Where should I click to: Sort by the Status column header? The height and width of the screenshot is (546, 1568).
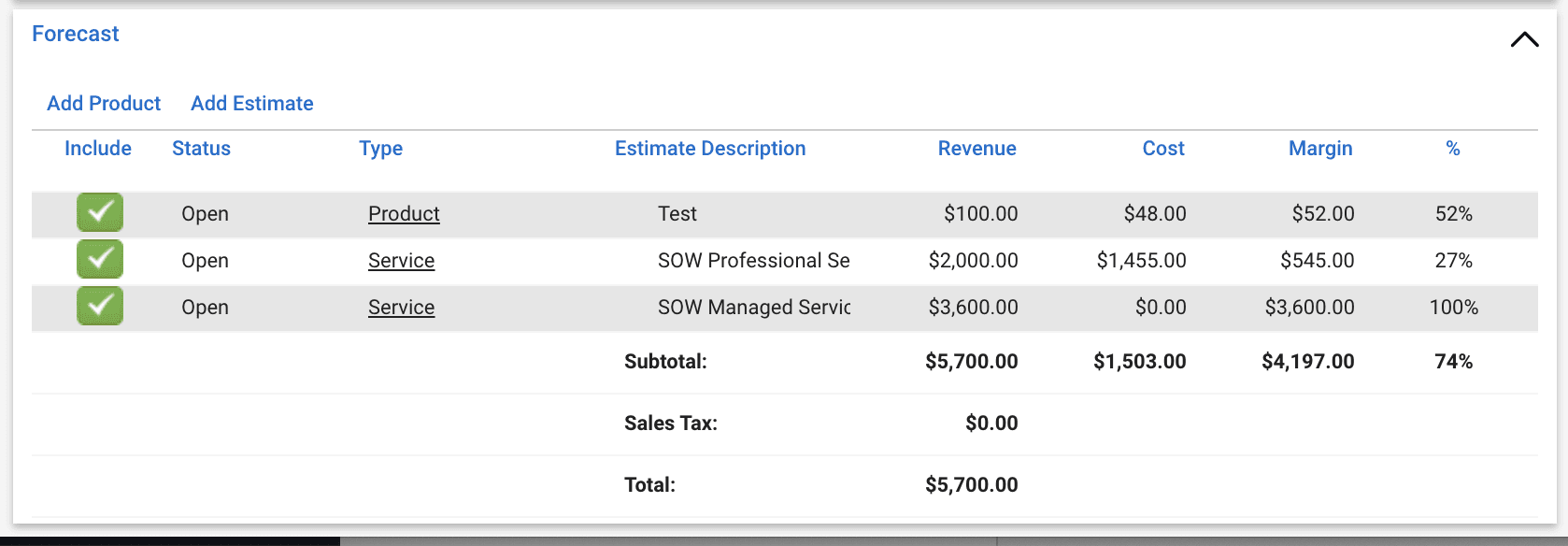point(201,148)
